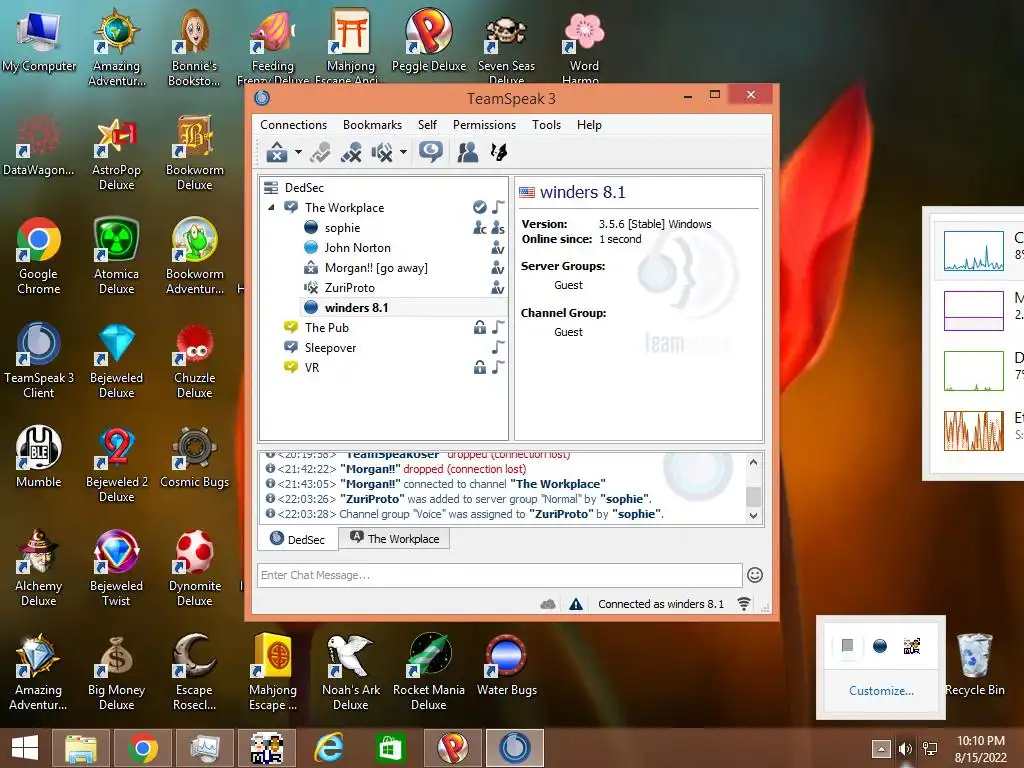
Task: Open the Connections menu
Action: pyautogui.click(x=293, y=125)
